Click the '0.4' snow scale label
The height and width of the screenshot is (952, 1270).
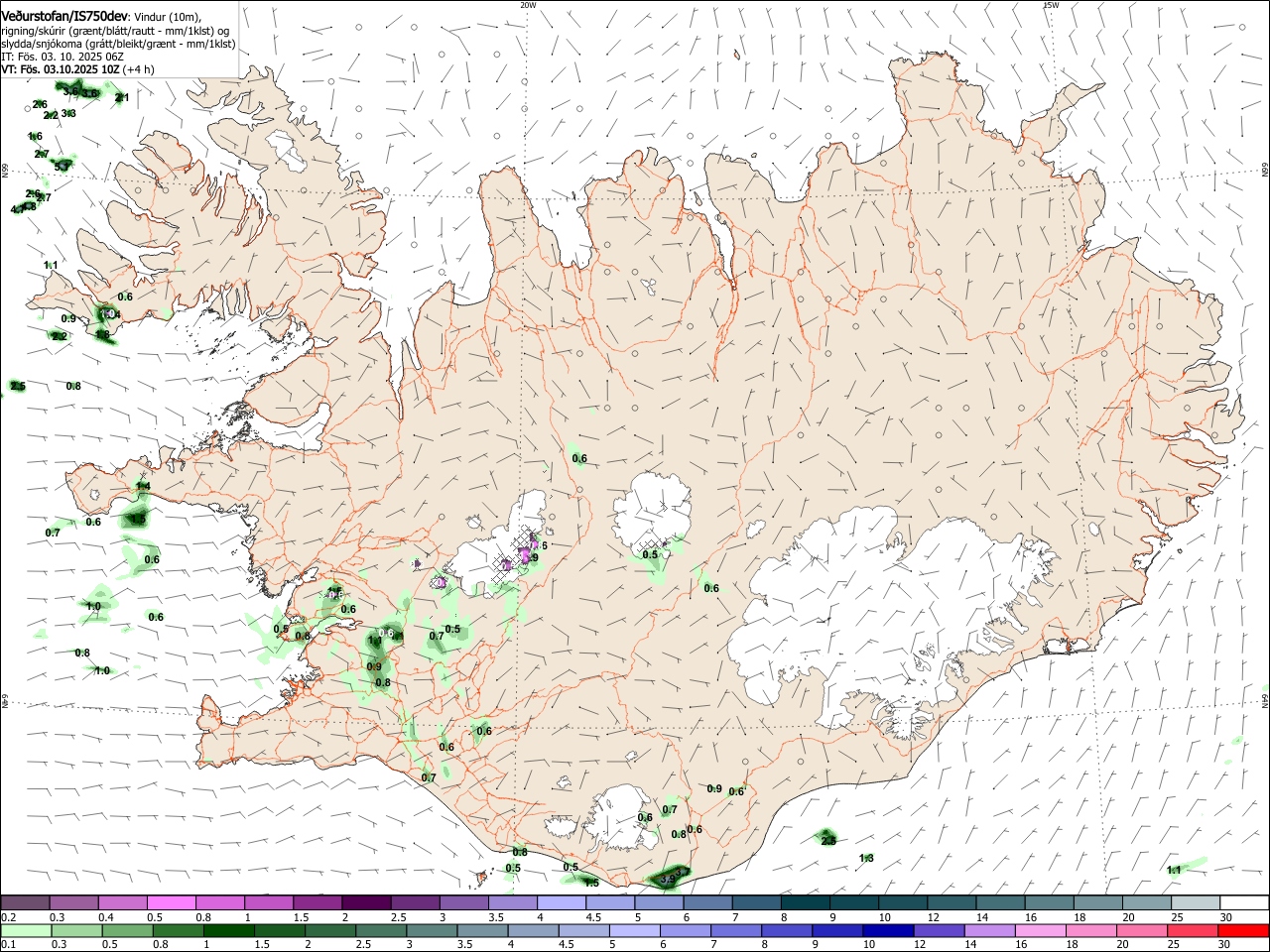coord(106,917)
